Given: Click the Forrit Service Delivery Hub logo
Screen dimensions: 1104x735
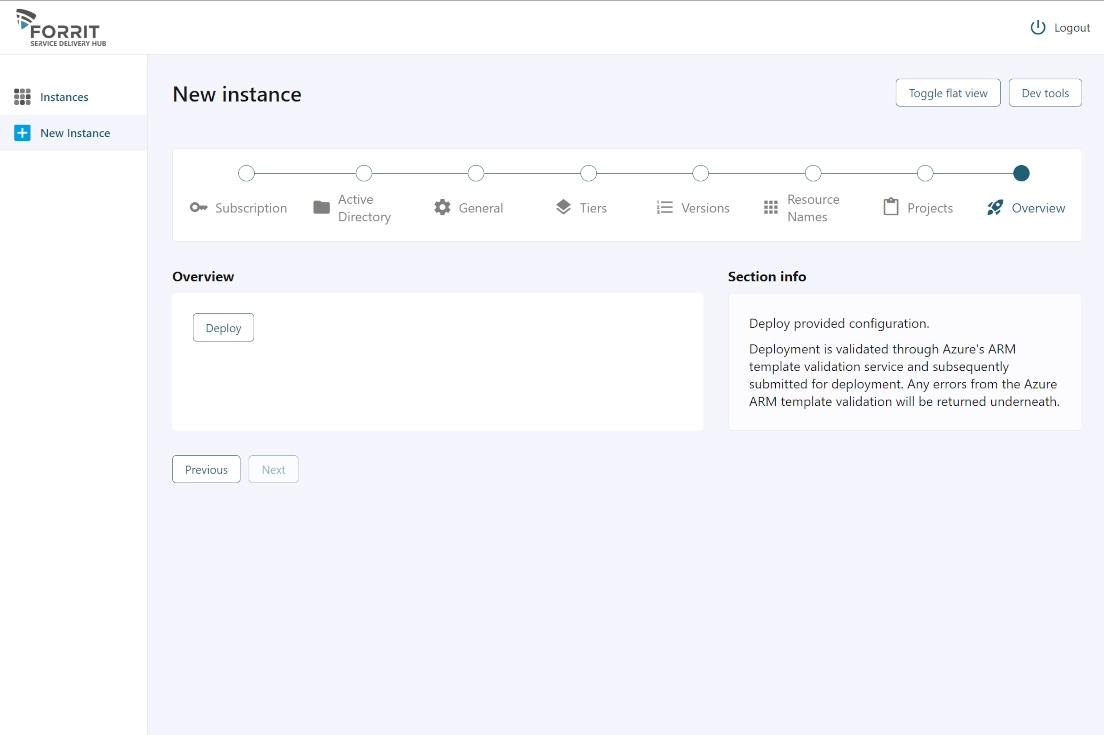Looking at the screenshot, I should click(x=62, y=29).
